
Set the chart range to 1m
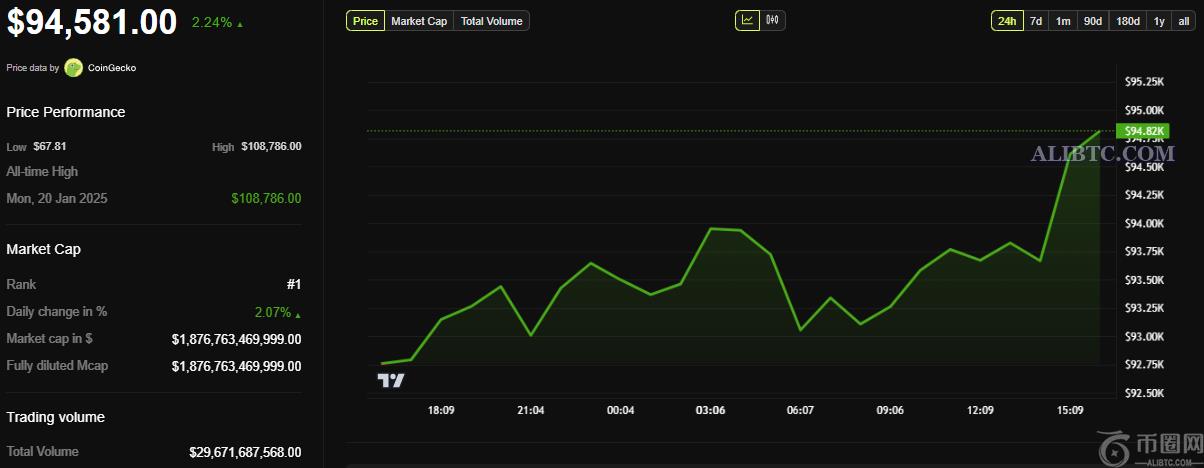(x=1063, y=21)
